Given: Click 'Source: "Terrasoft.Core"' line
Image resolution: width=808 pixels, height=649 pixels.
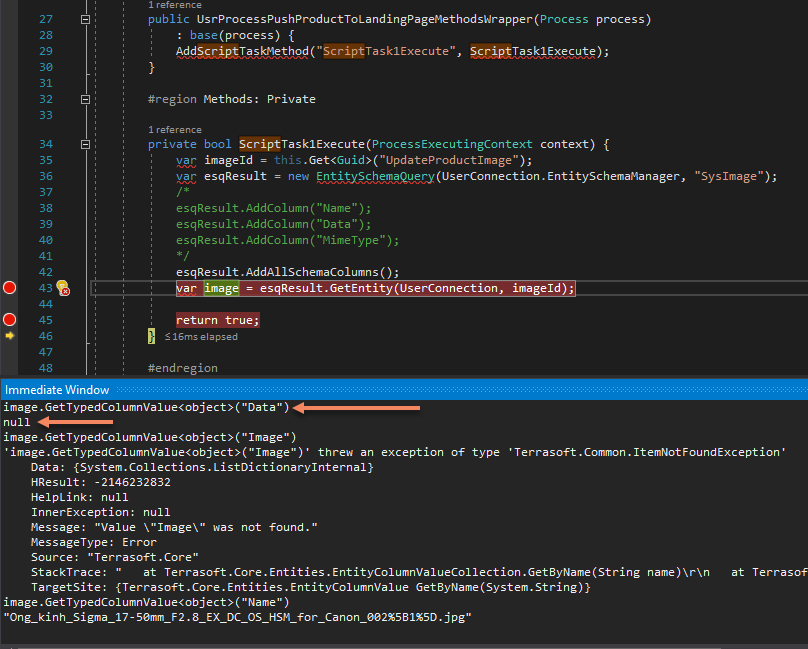Looking at the screenshot, I should click(115, 557).
